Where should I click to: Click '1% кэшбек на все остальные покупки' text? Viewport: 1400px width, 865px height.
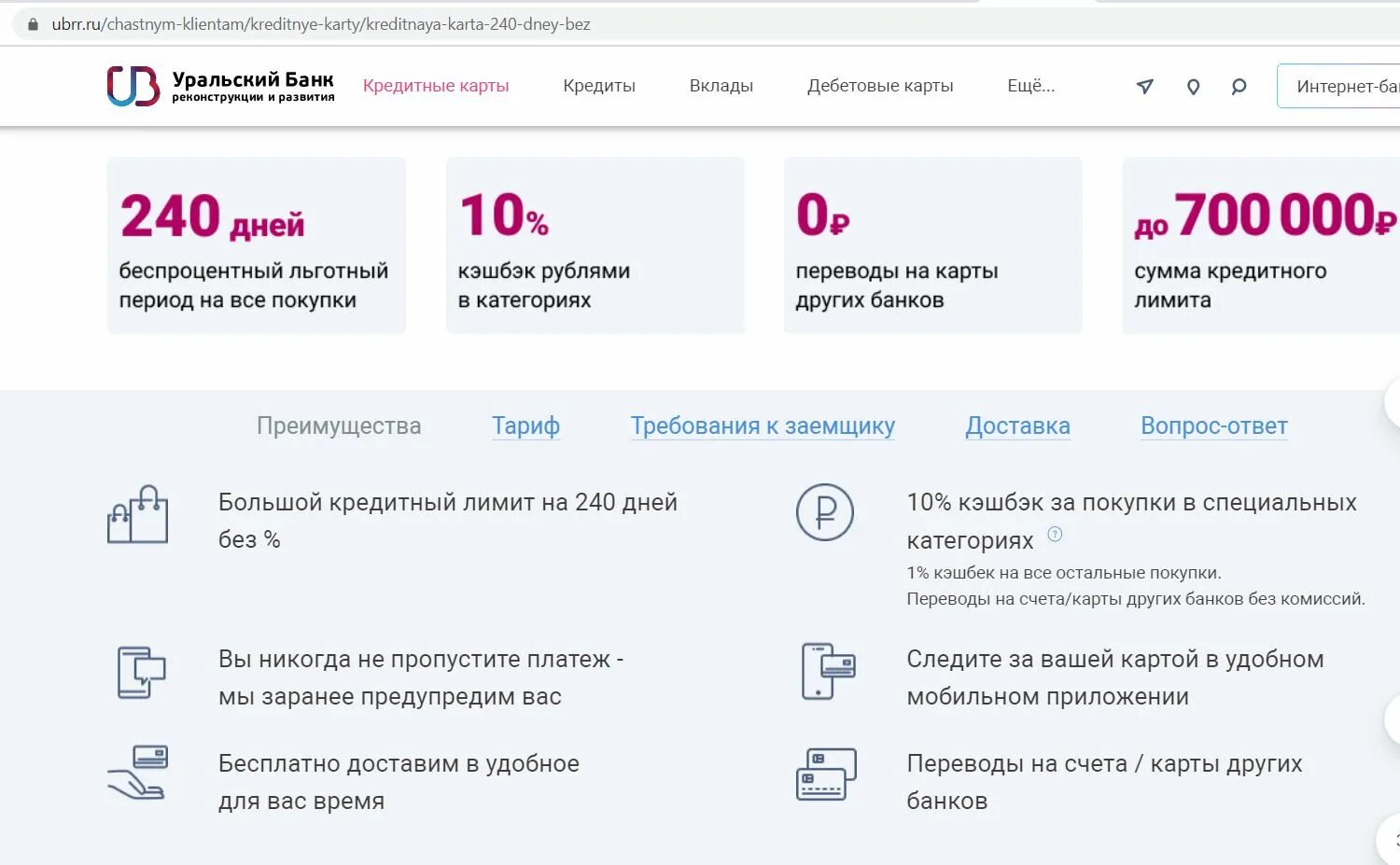tap(1064, 573)
